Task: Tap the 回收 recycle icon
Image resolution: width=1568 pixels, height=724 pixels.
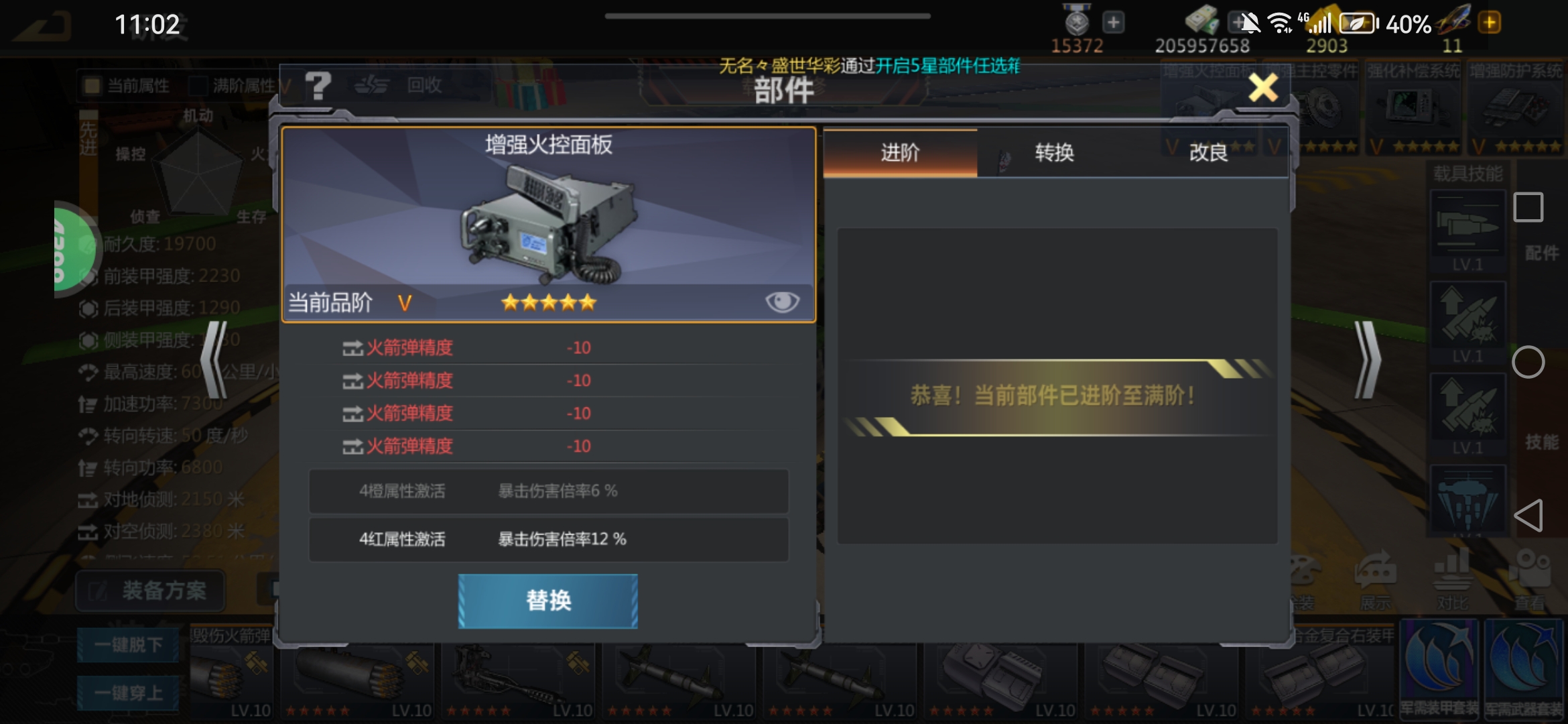Action: [370, 85]
